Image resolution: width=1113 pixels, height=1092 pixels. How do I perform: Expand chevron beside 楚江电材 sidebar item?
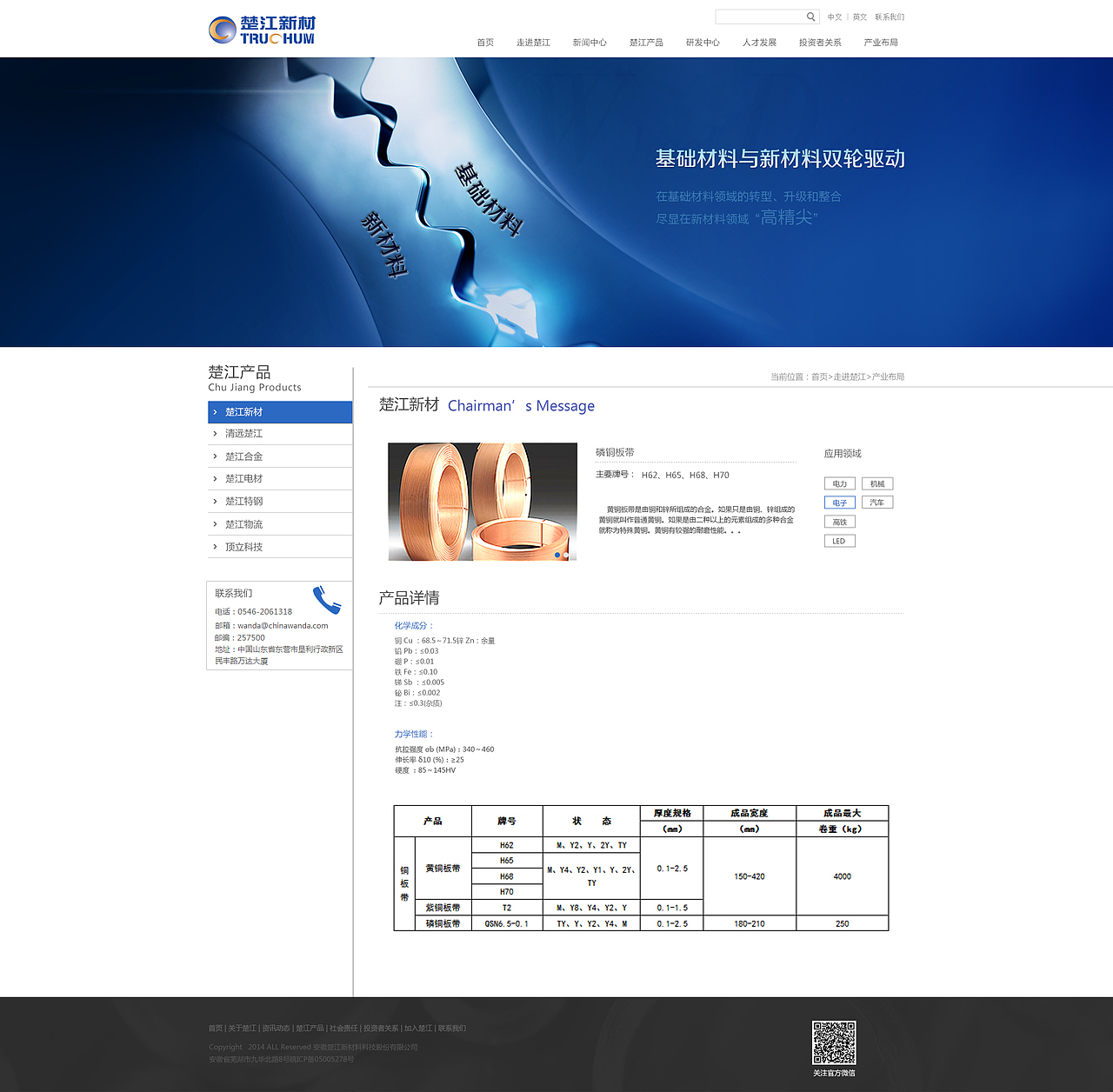point(215,479)
